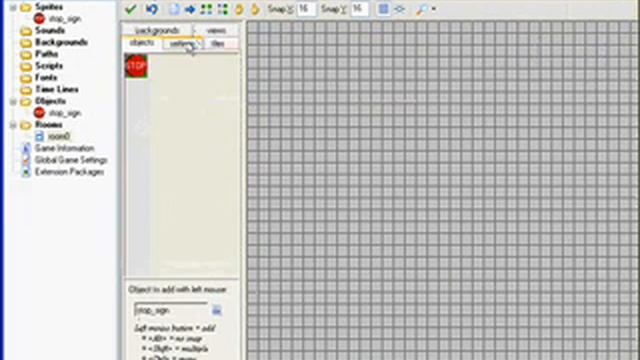Click the clear all instances page icon
640x360 pixels.
pyautogui.click(x=174, y=9)
